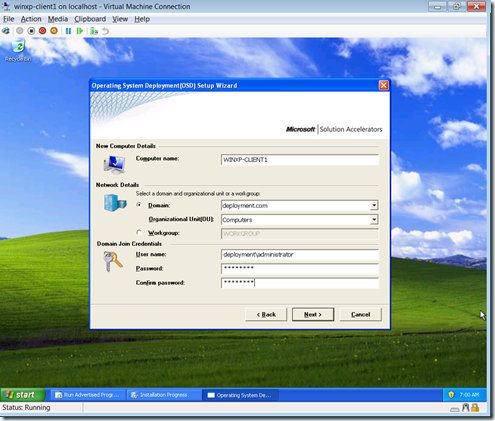Click the red Shut Down toolbar icon
The image size is (495, 421).
(x=42, y=31)
